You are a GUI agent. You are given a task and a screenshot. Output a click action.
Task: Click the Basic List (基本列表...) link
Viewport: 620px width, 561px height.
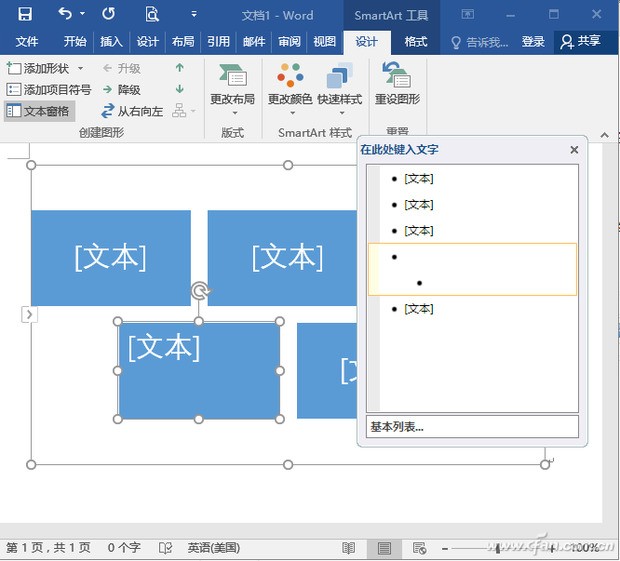coord(397,427)
